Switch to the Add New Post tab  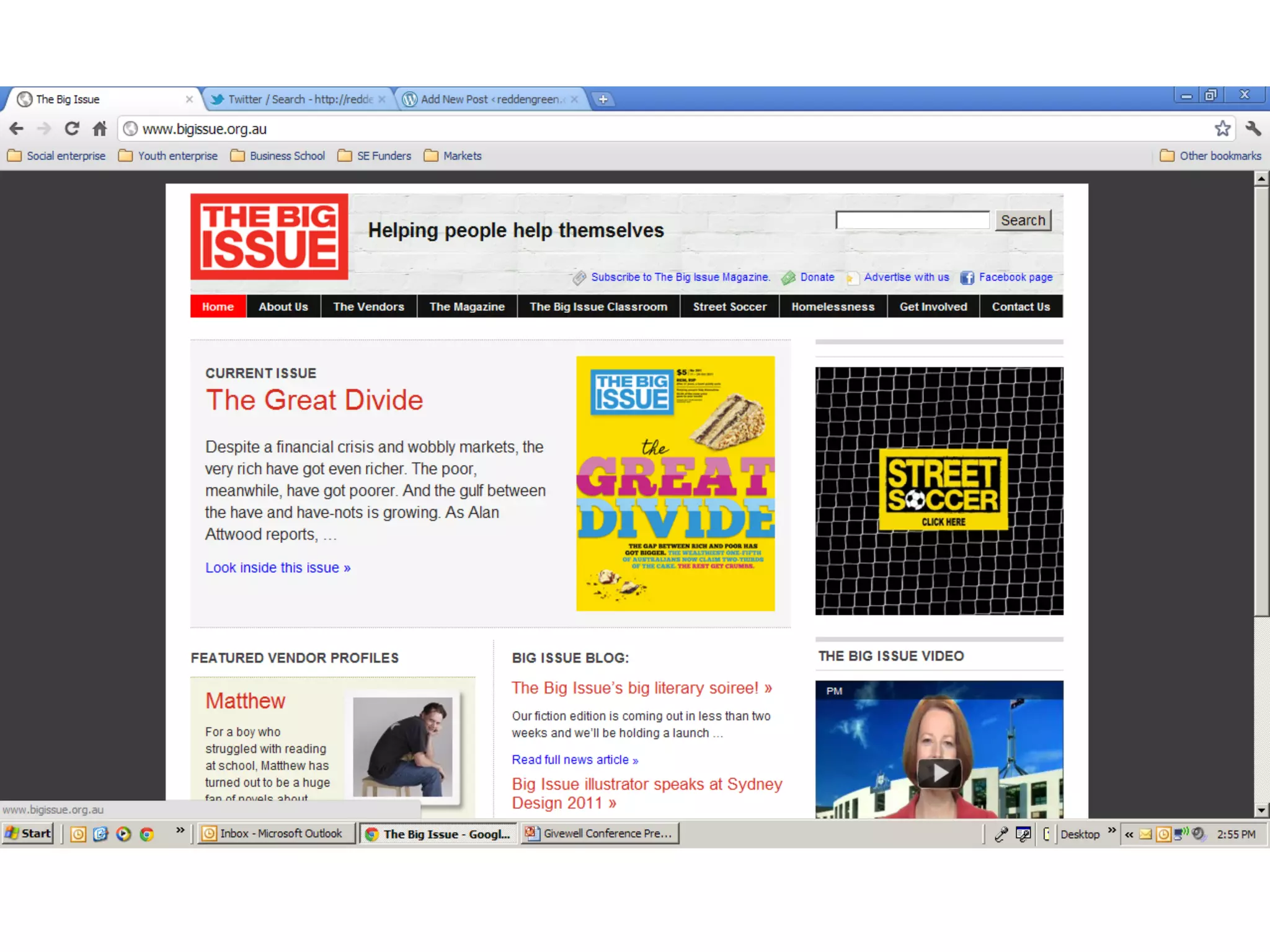click(x=490, y=99)
